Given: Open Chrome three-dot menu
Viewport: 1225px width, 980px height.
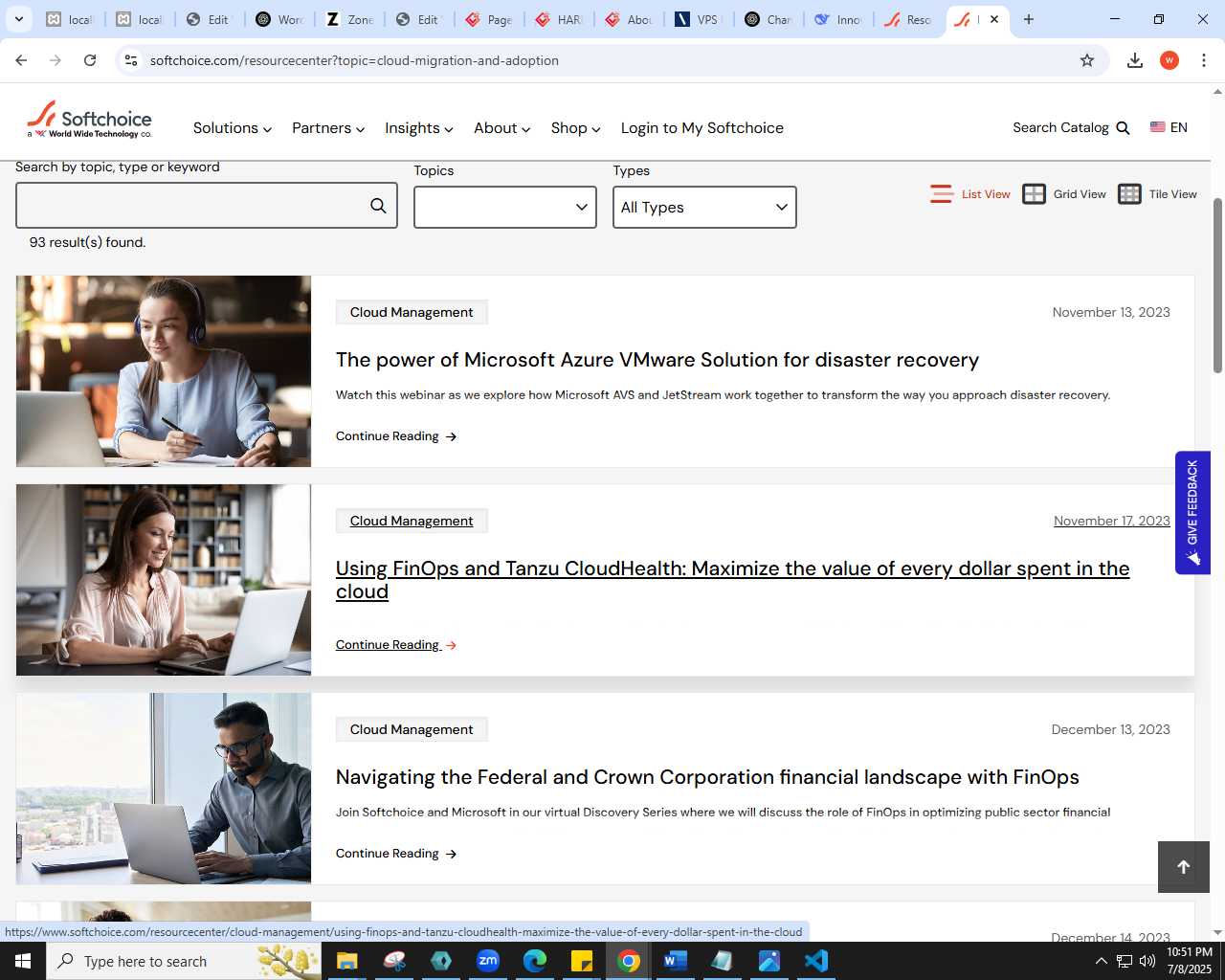Looking at the screenshot, I should [x=1204, y=60].
